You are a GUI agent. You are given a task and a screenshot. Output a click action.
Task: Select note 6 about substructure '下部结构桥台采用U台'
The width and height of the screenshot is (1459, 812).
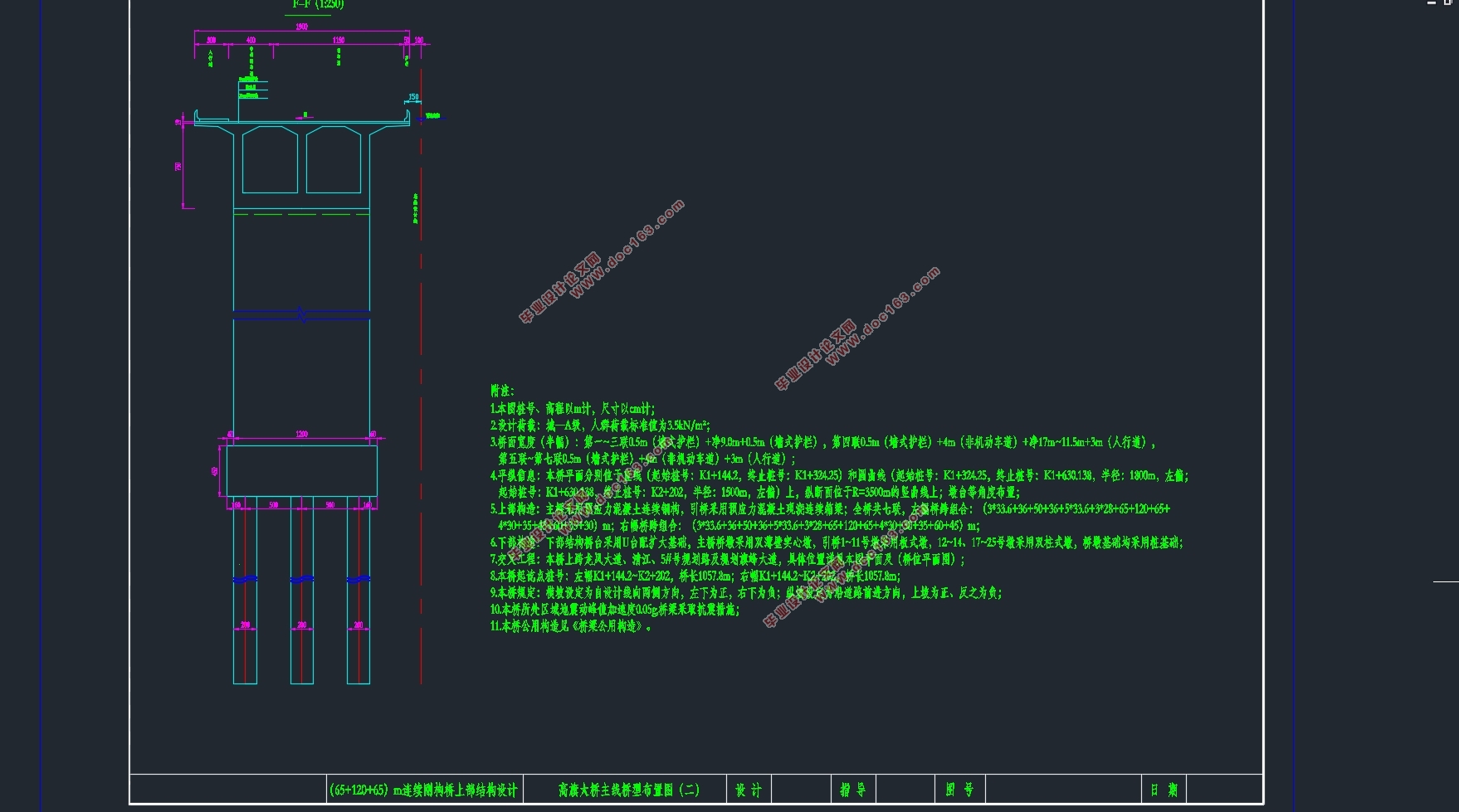(837, 542)
